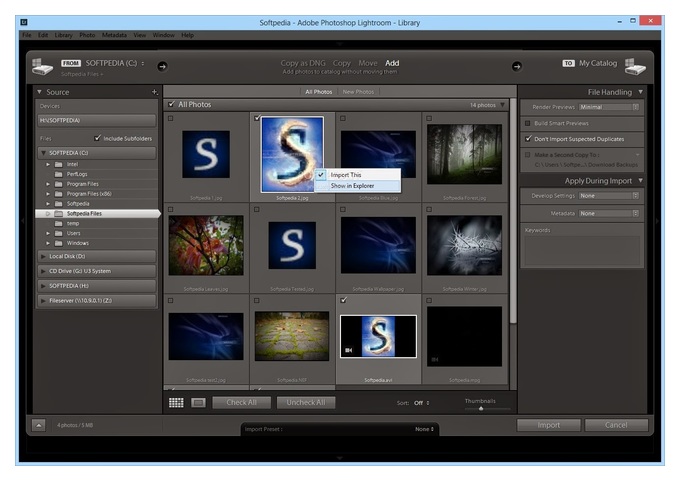
Task: Collapse File Handling panel
Action: (x=641, y=92)
